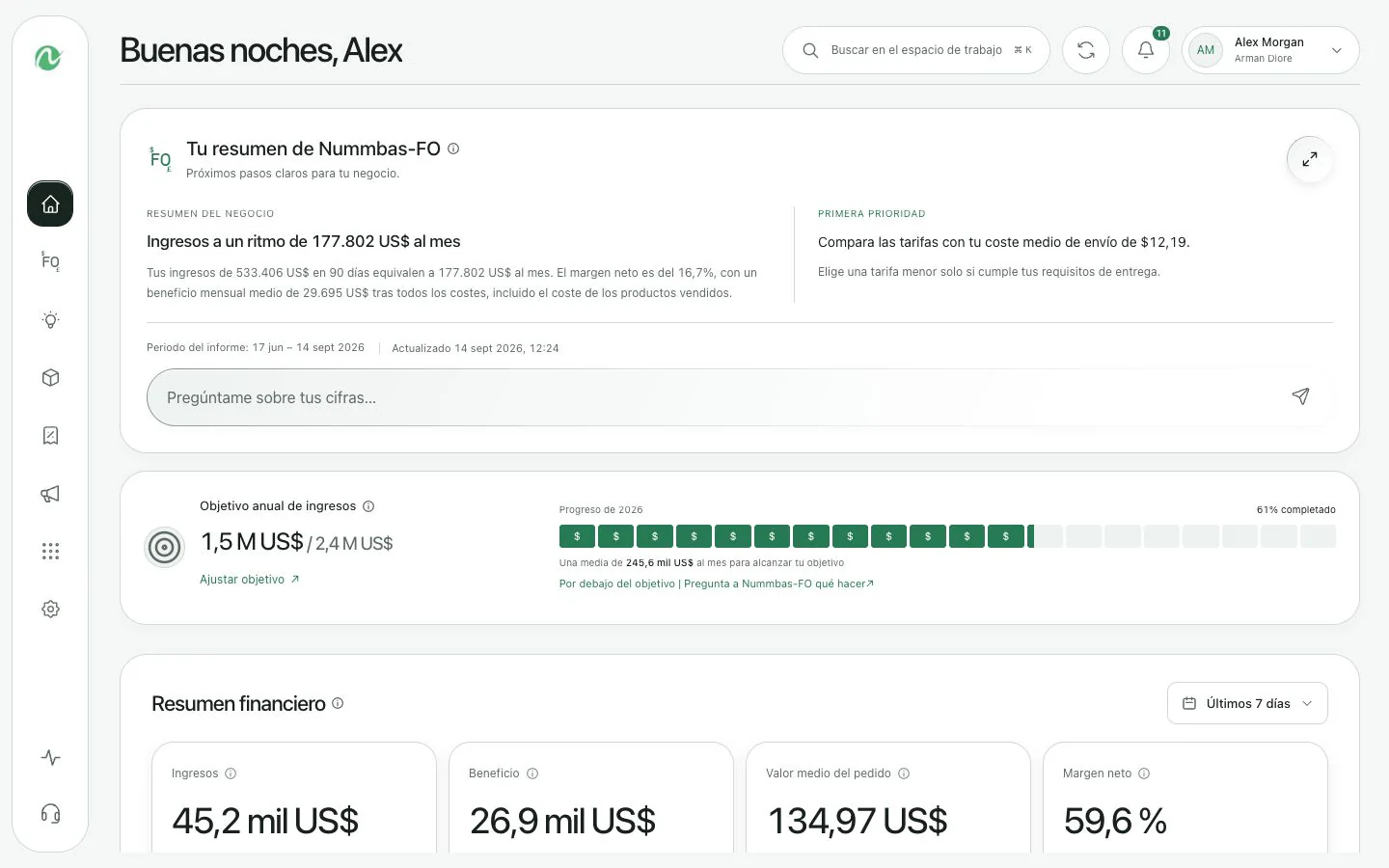Click info icon beside Objetivo anual de ingresos
1389x868 pixels.
click(368, 506)
